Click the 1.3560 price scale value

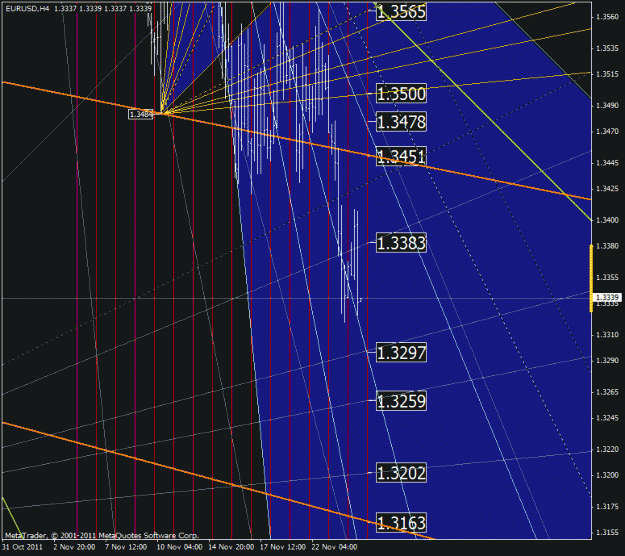[x=607, y=17]
